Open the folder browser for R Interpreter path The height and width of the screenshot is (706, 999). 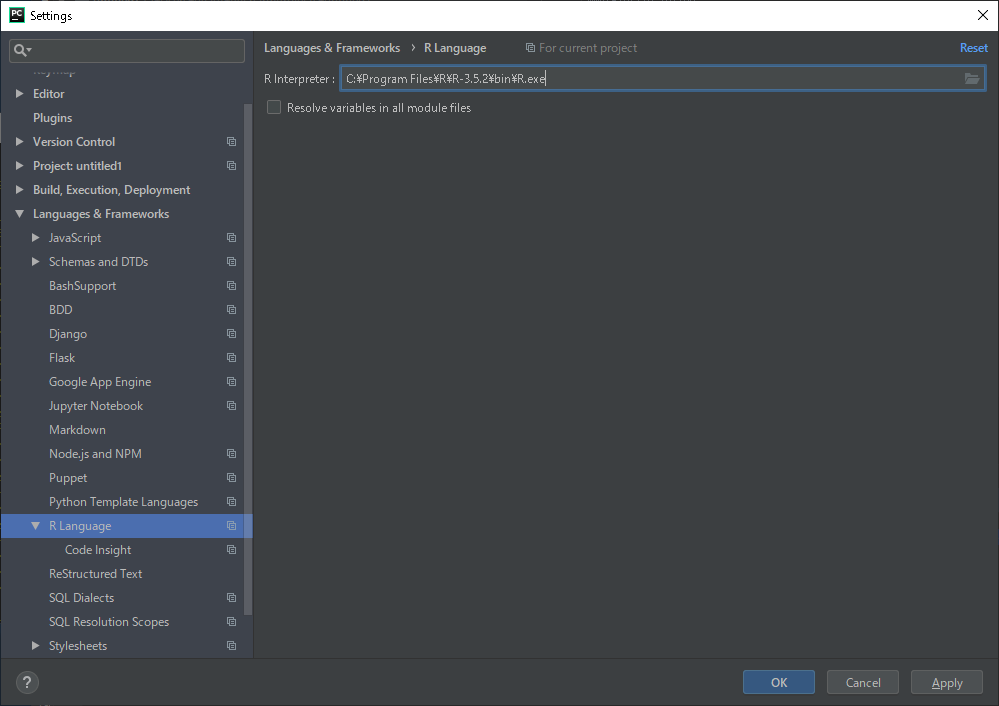tap(971, 78)
